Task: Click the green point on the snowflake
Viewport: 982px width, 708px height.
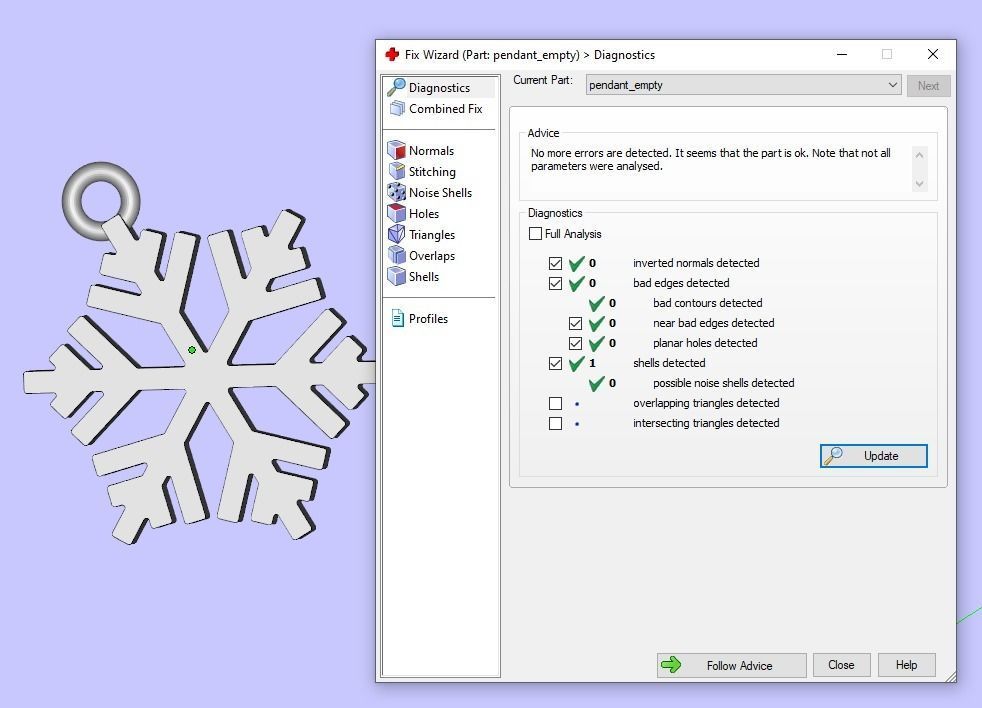Action: pyautogui.click(x=192, y=350)
